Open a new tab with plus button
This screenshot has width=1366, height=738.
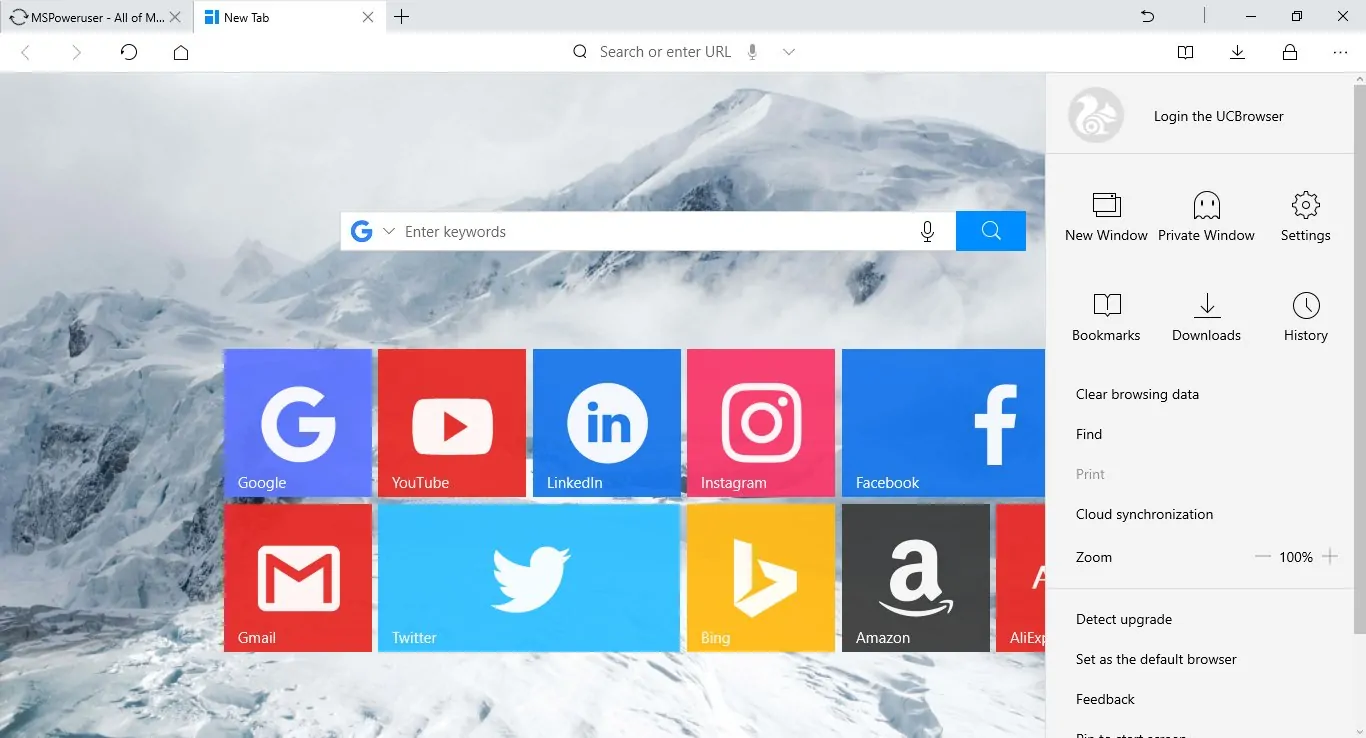[402, 17]
